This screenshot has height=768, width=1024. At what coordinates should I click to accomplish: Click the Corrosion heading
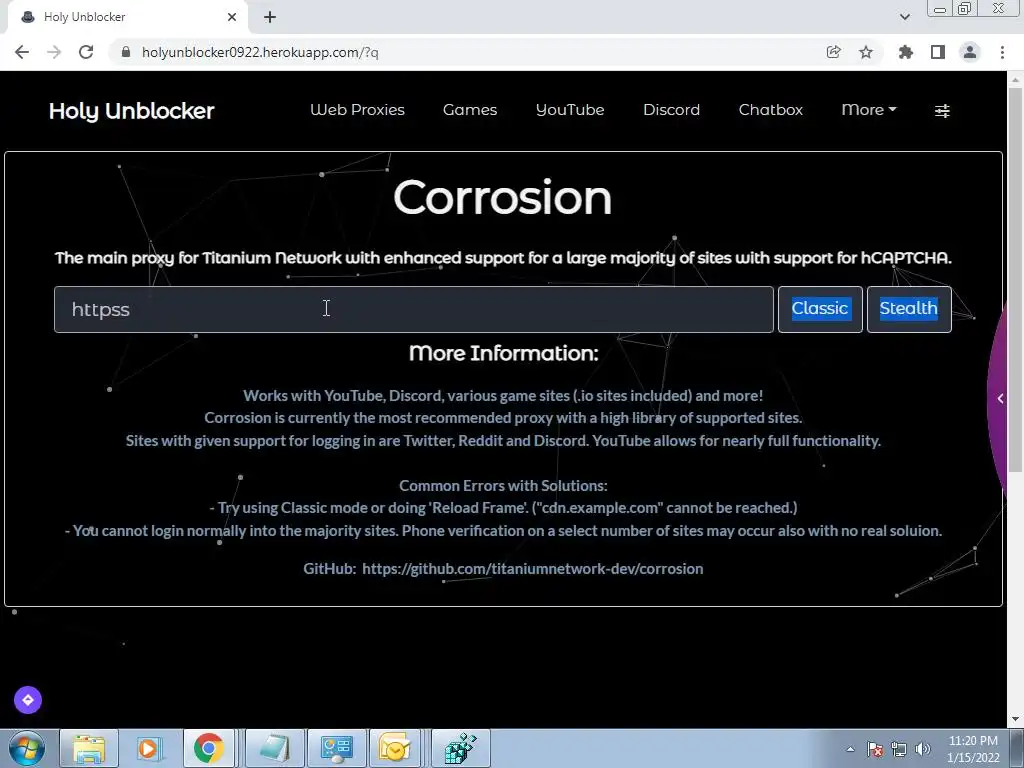click(x=503, y=197)
